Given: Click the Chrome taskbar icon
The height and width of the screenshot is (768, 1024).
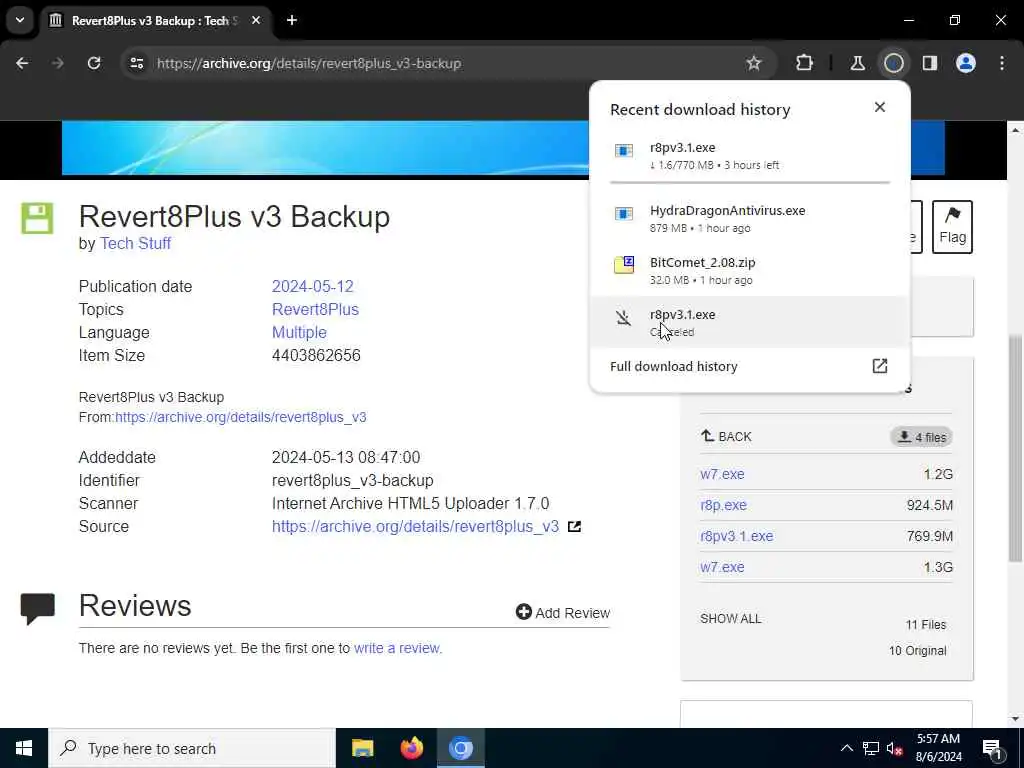Looking at the screenshot, I should [460, 748].
